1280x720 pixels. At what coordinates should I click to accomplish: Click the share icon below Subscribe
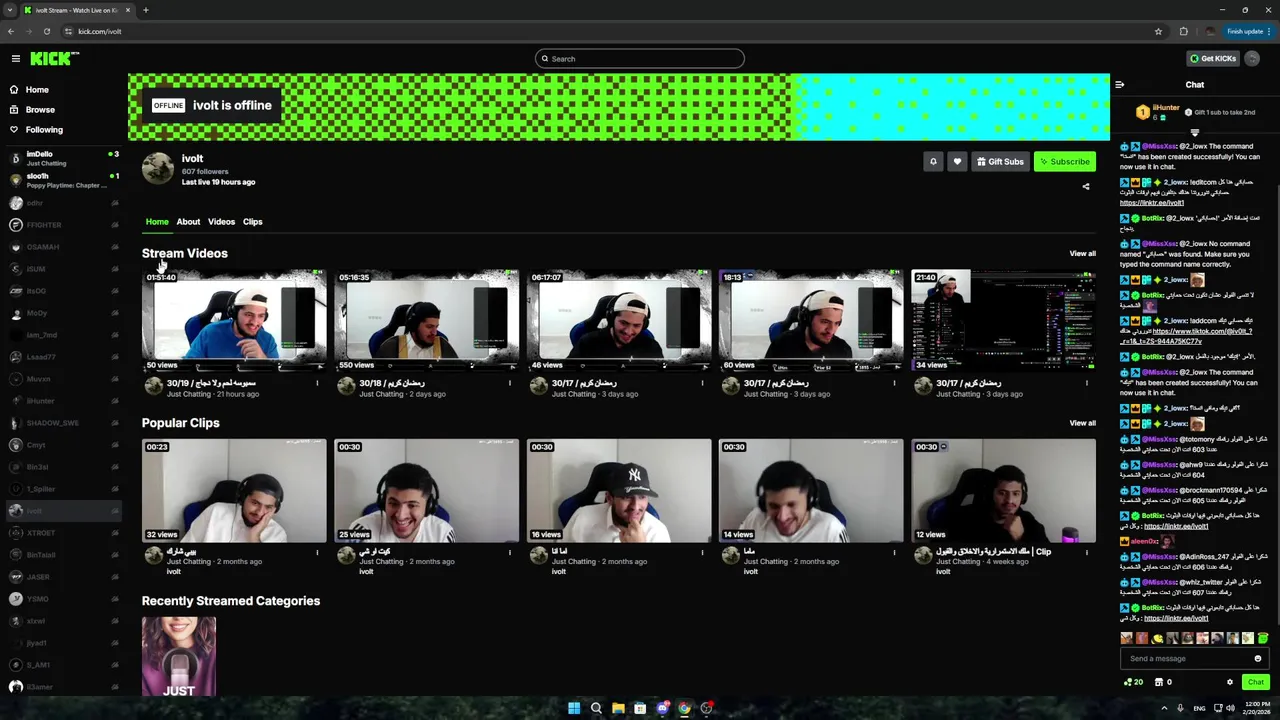pos(1086,186)
